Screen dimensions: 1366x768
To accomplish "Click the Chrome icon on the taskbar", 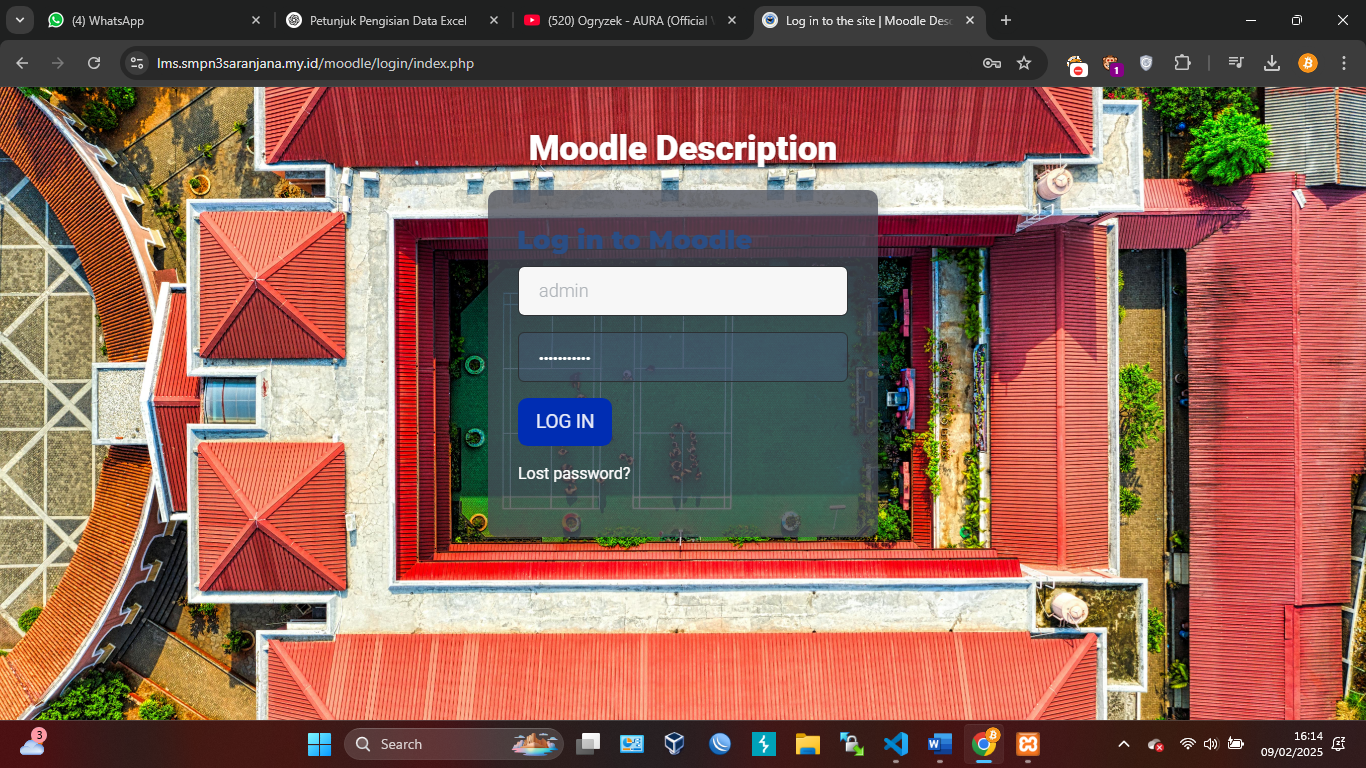I will pyautogui.click(x=984, y=744).
